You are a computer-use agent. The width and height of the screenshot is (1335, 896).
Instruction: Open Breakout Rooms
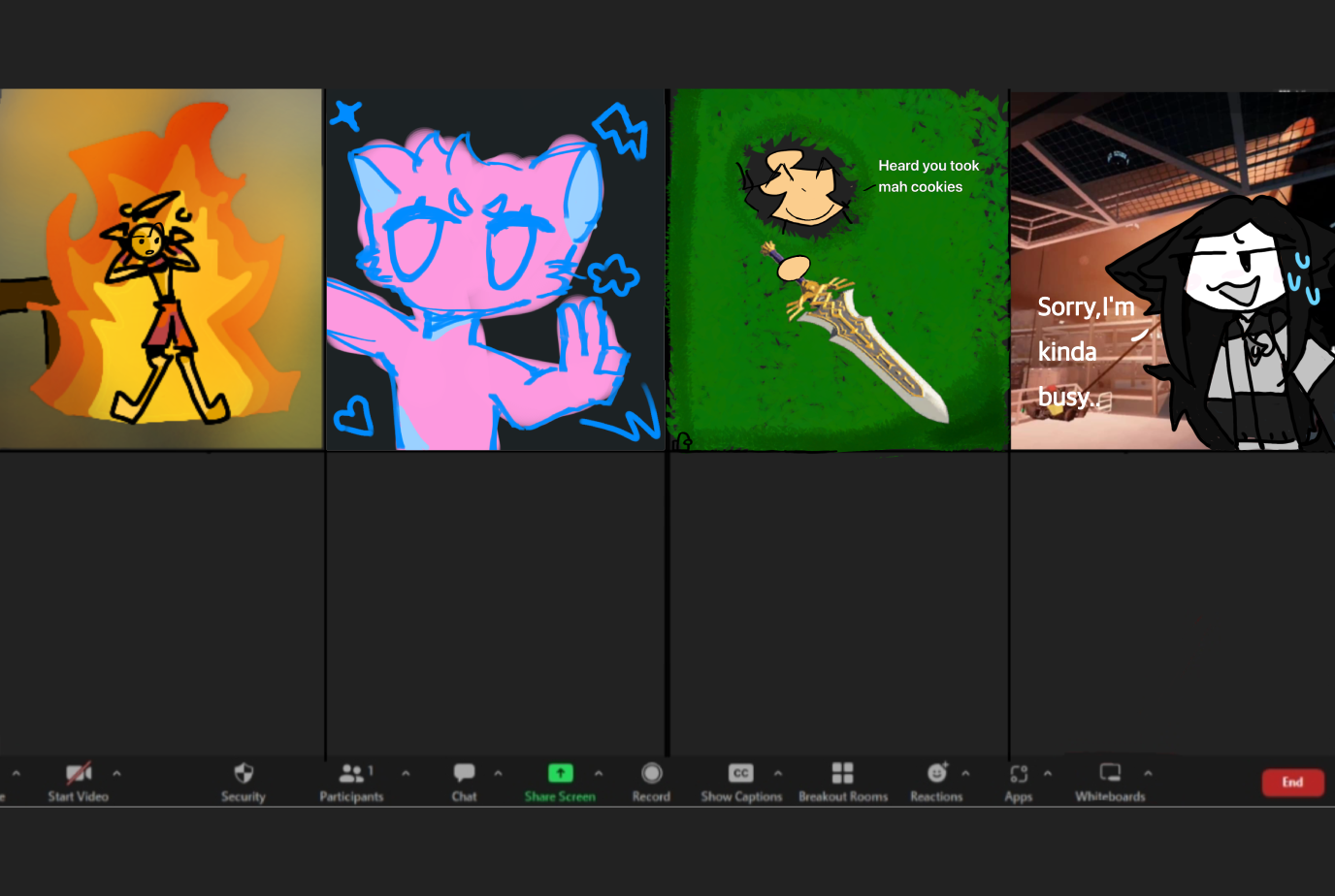point(842,774)
